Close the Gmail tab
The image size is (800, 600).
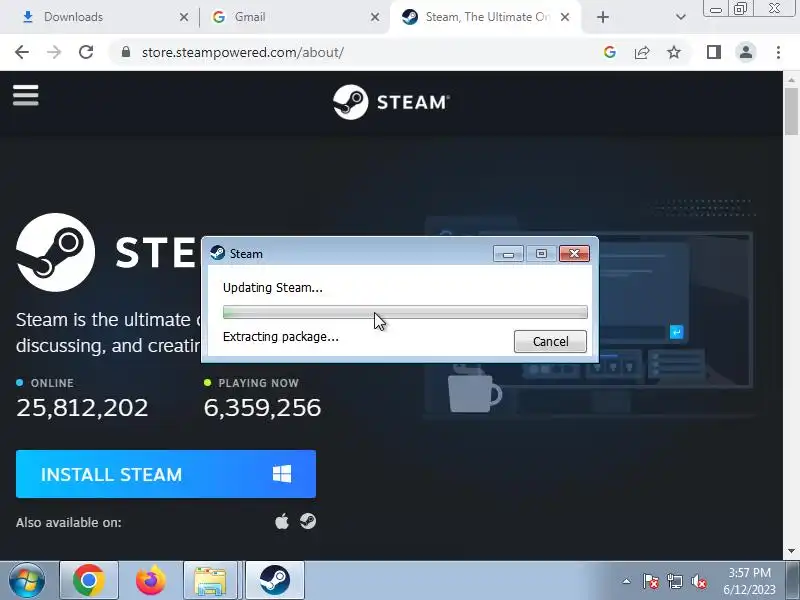click(374, 17)
